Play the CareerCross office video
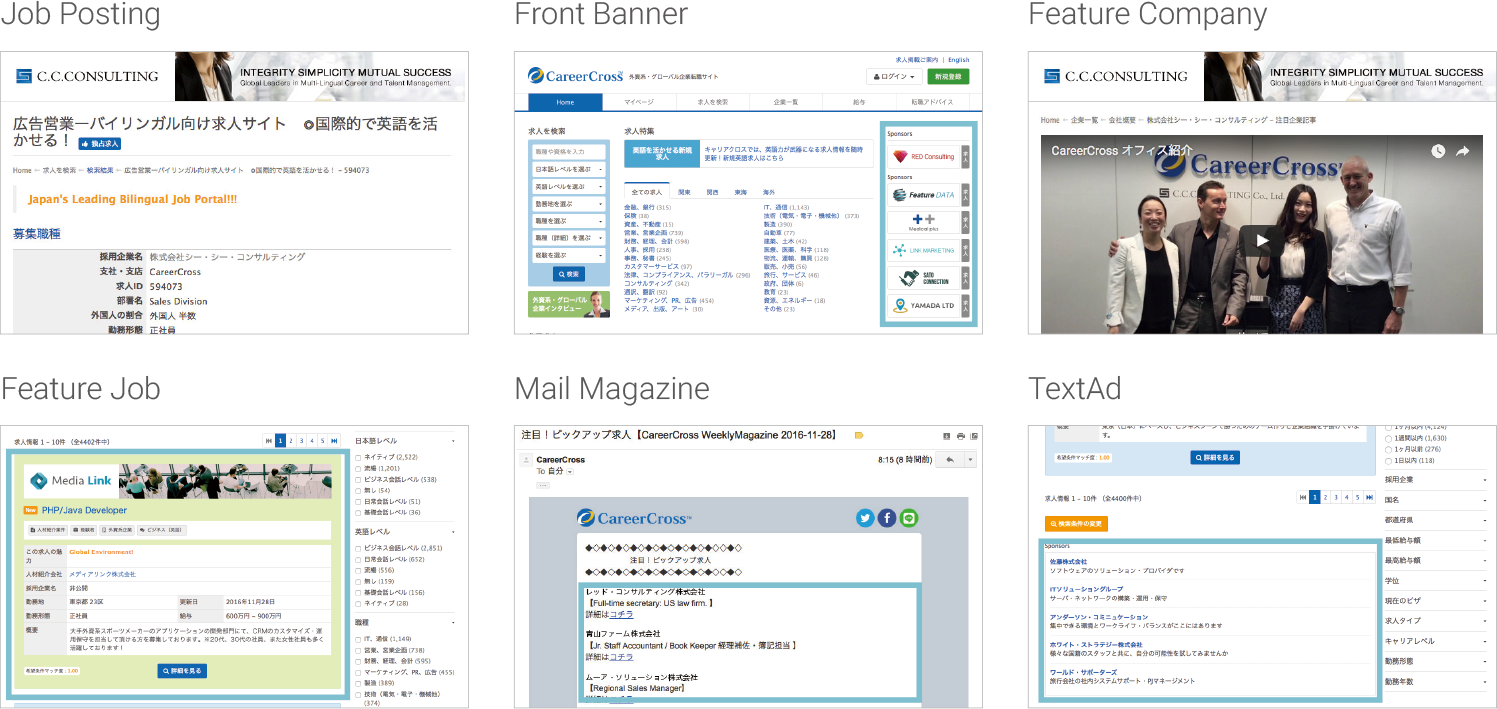The height and width of the screenshot is (709, 1497). pos(1262,240)
